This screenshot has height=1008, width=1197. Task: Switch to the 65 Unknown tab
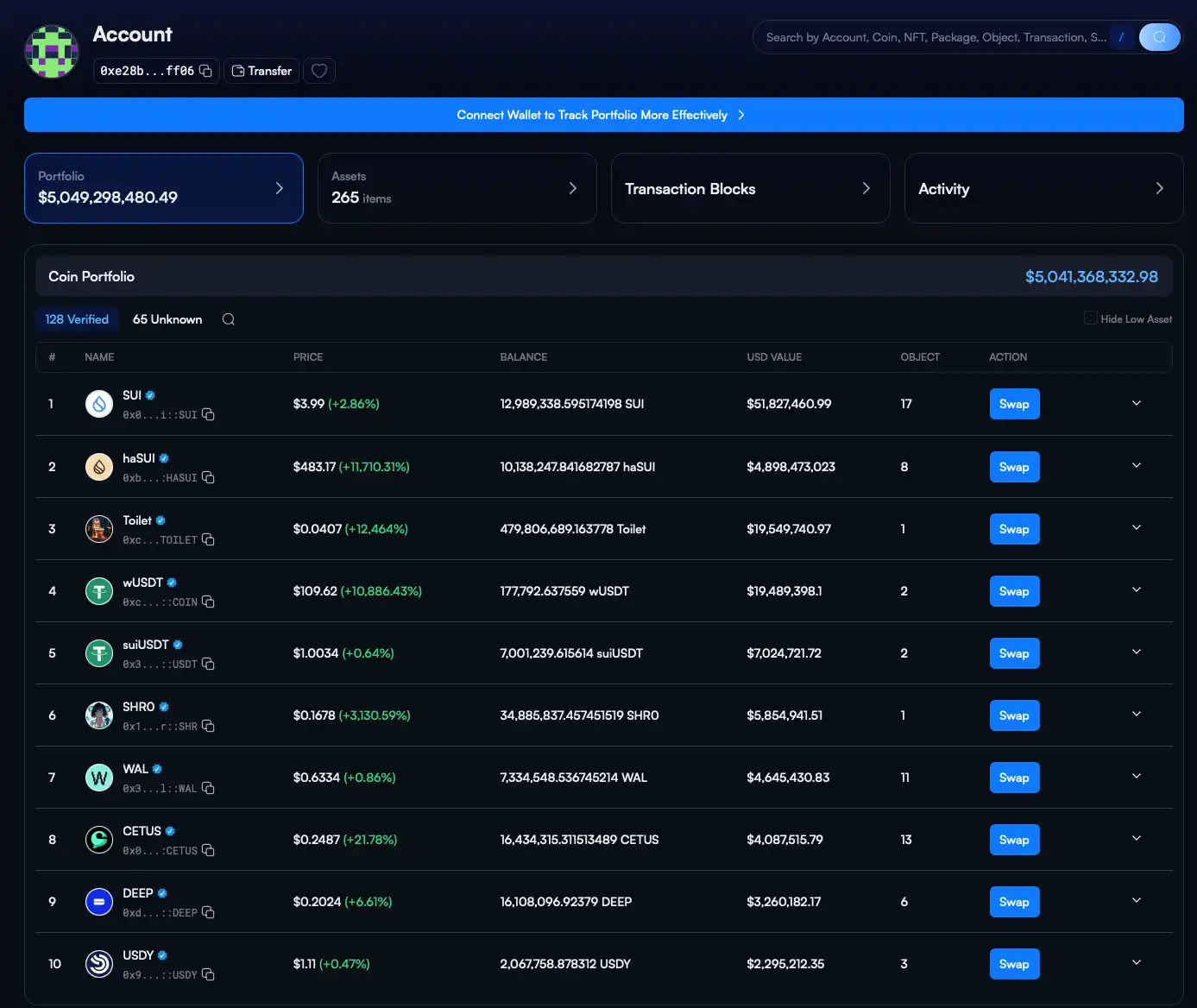tap(167, 319)
